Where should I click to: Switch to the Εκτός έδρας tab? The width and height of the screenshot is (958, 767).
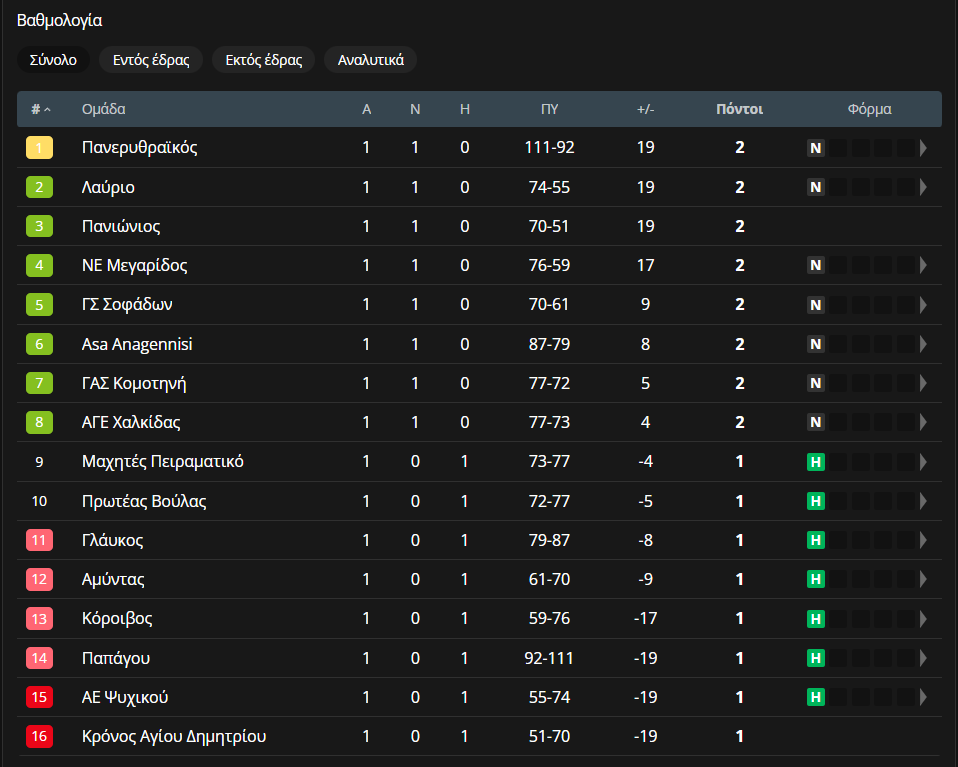(264, 60)
